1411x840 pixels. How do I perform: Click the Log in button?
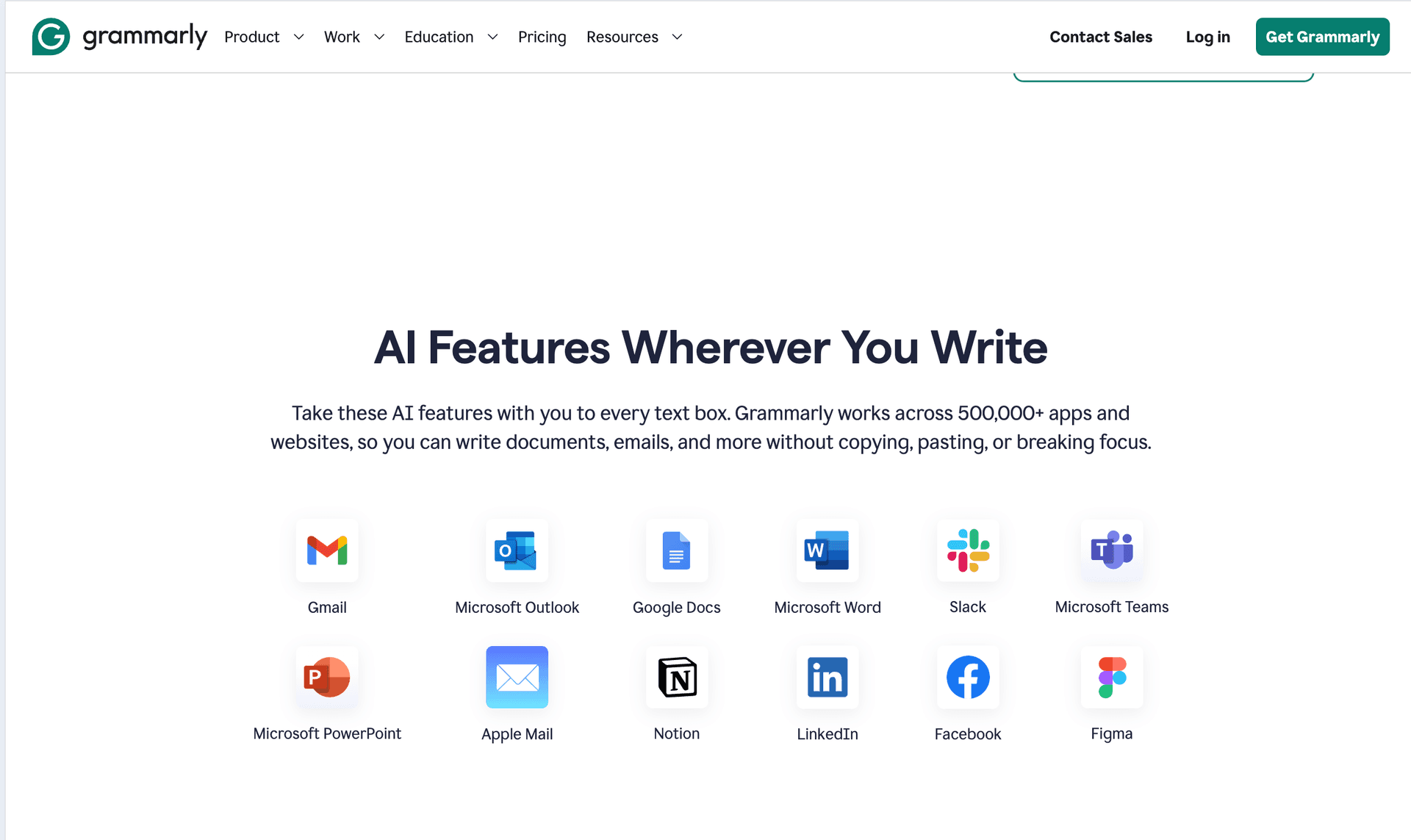point(1207,37)
